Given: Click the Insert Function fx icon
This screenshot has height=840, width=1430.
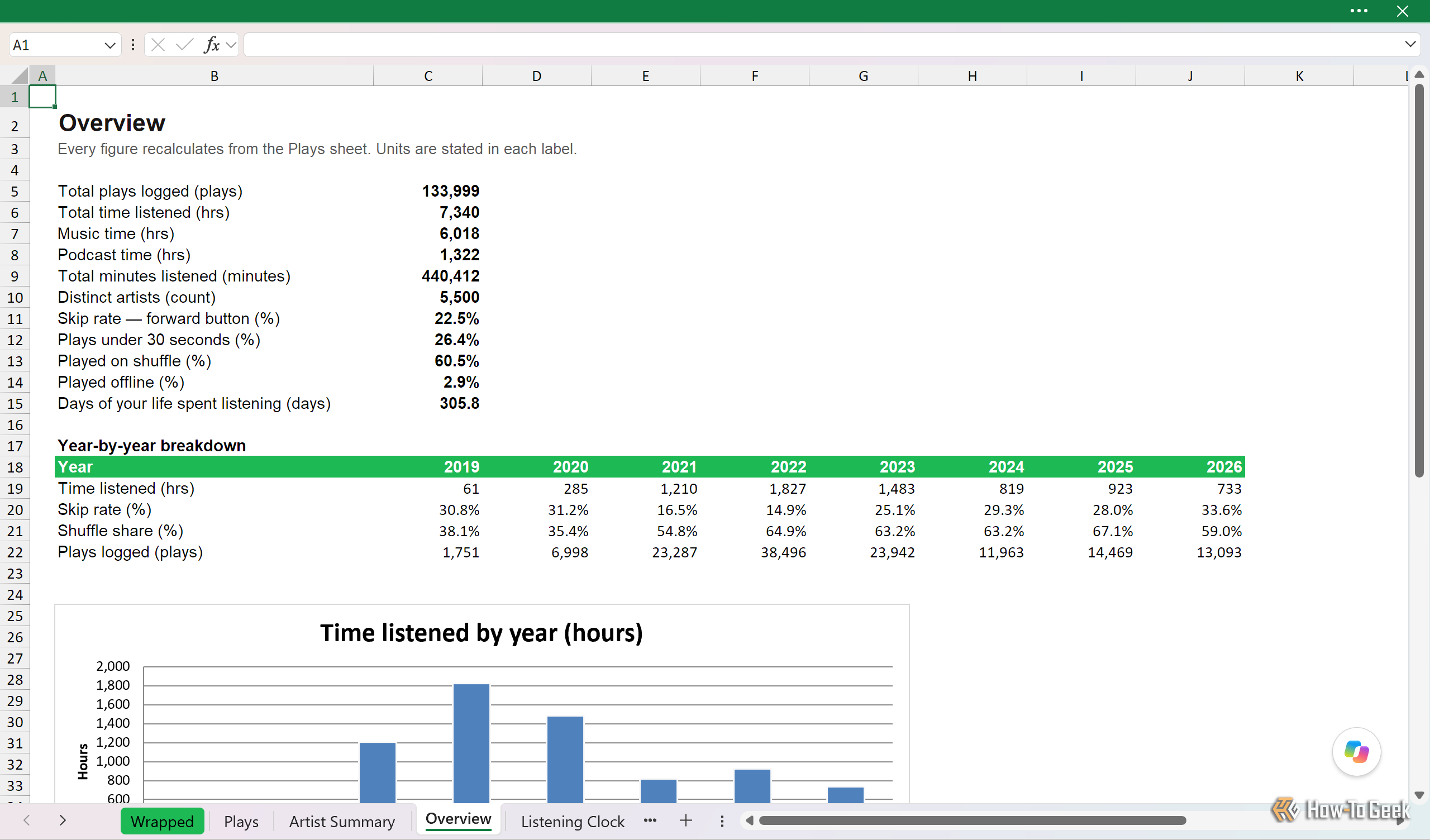Looking at the screenshot, I should point(212,45).
